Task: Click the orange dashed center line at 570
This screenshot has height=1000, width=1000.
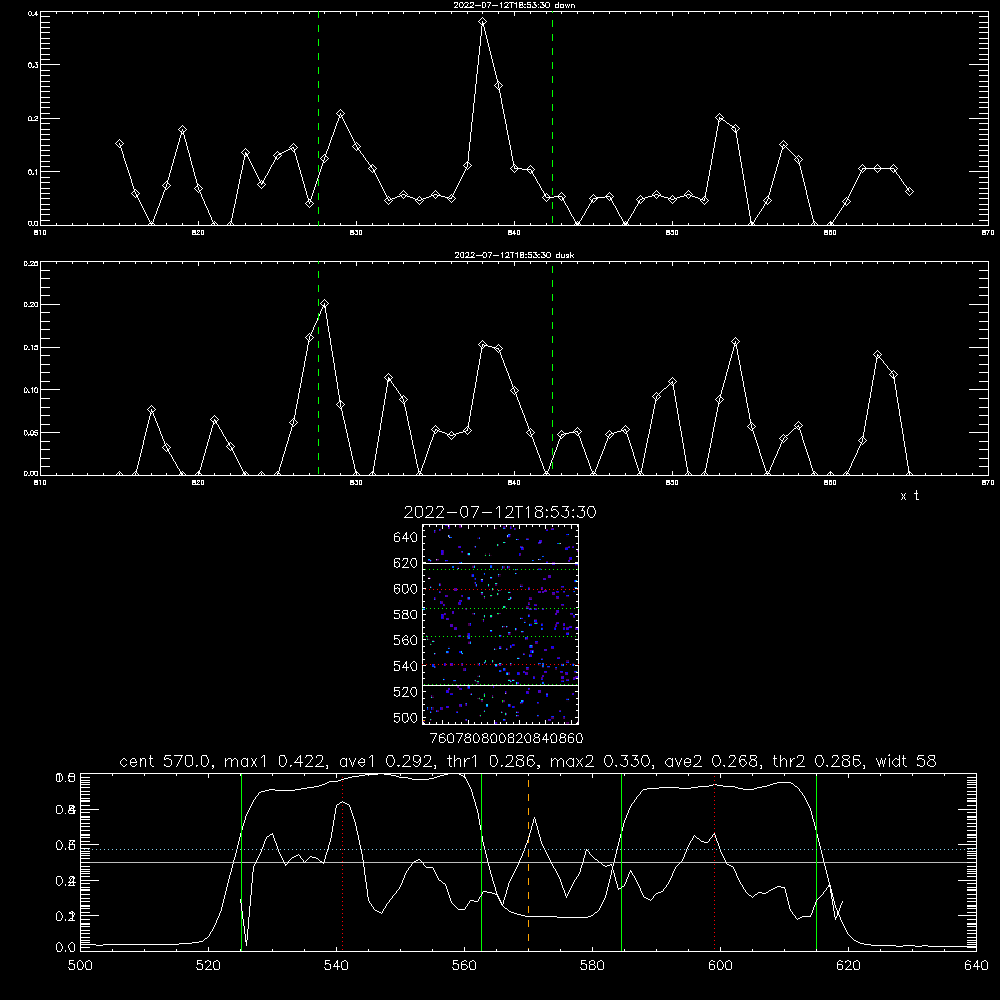Action: pos(528,861)
